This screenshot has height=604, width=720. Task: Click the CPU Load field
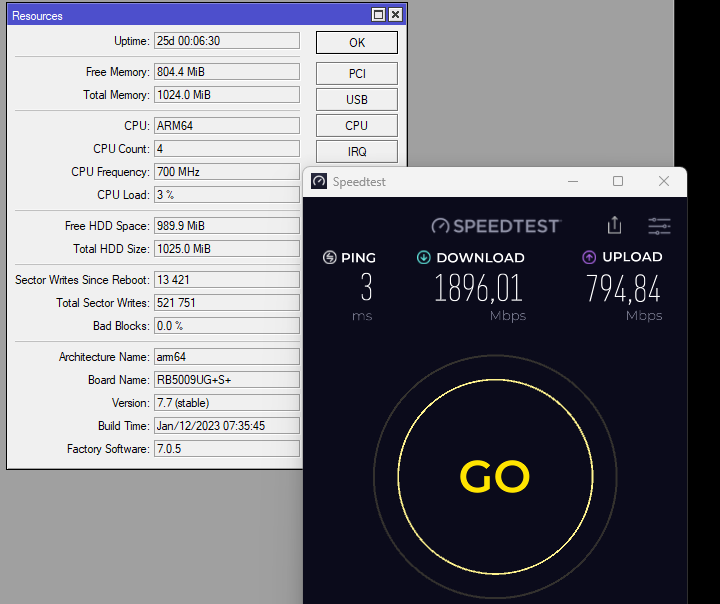coord(227,194)
